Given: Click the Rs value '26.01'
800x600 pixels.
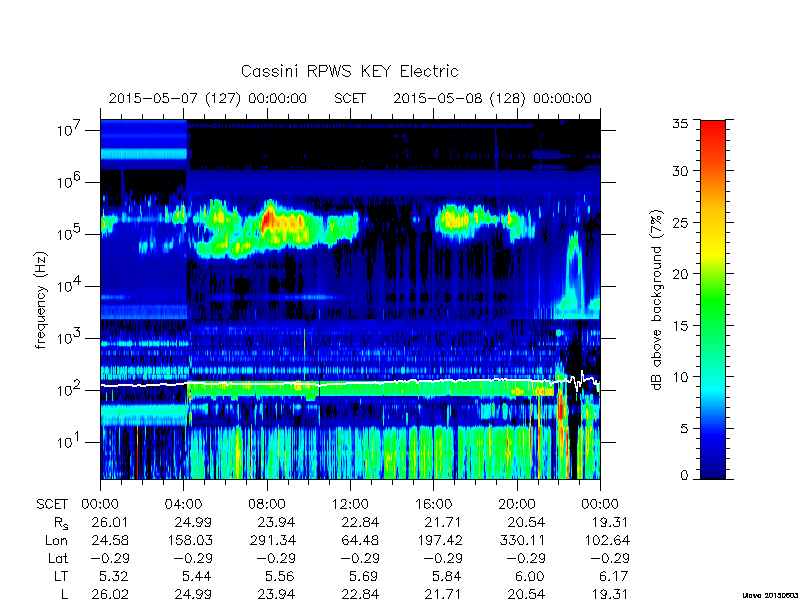Looking at the screenshot, I should pyautogui.click(x=110, y=522).
